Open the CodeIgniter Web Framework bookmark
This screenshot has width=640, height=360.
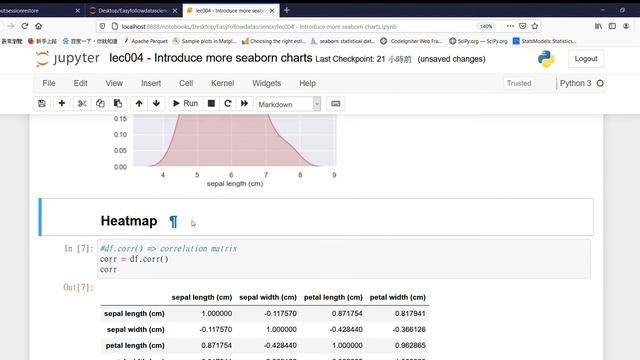(x=412, y=41)
